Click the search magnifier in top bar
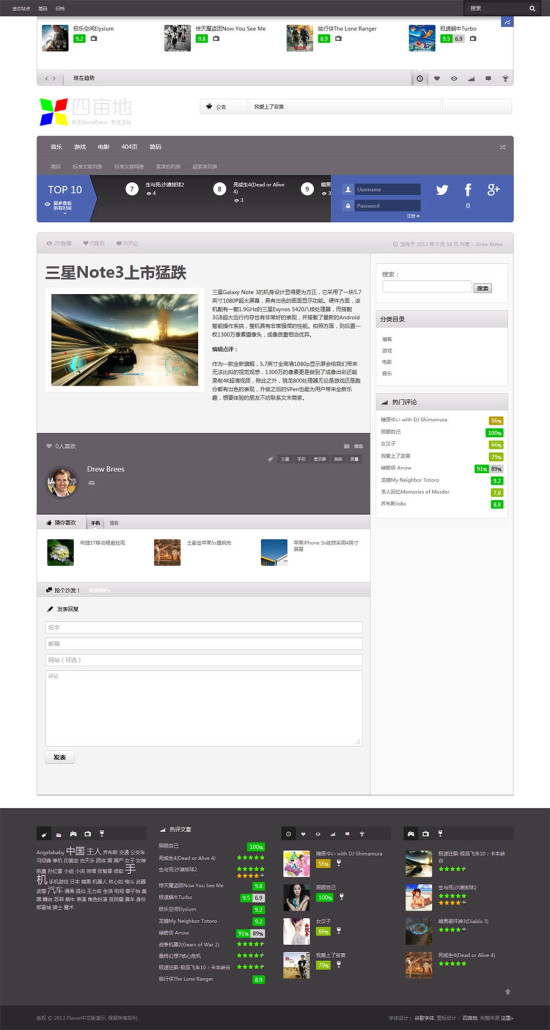550x1030 pixels. (532, 9)
